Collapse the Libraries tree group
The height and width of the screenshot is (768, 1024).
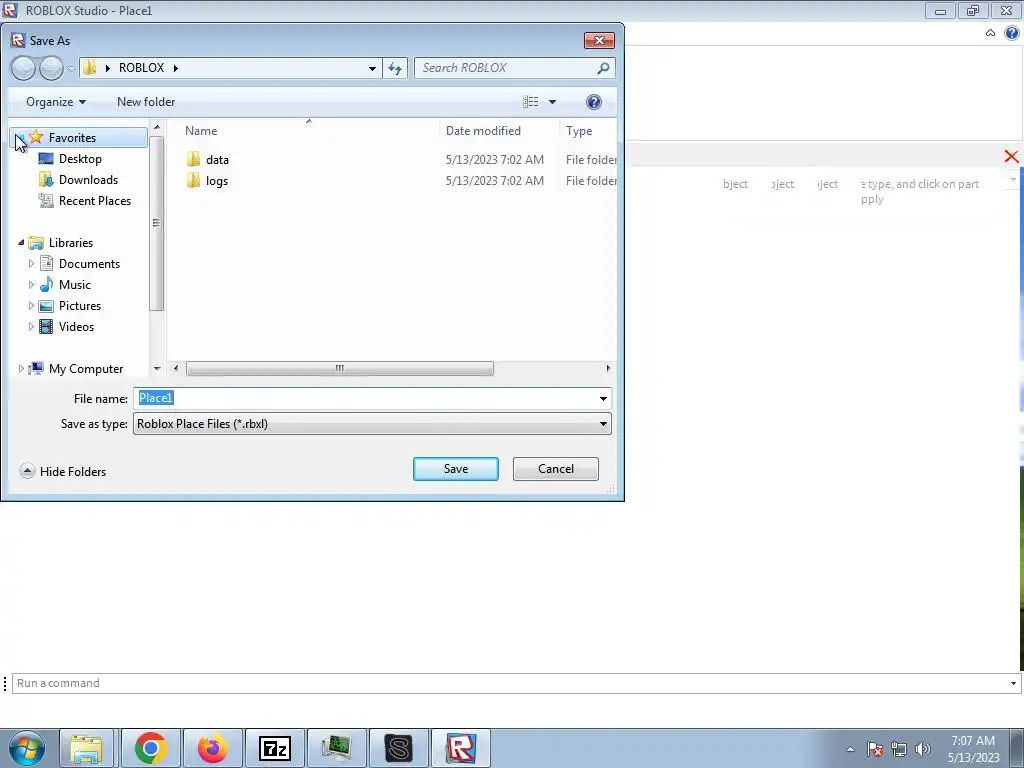[21, 242]
